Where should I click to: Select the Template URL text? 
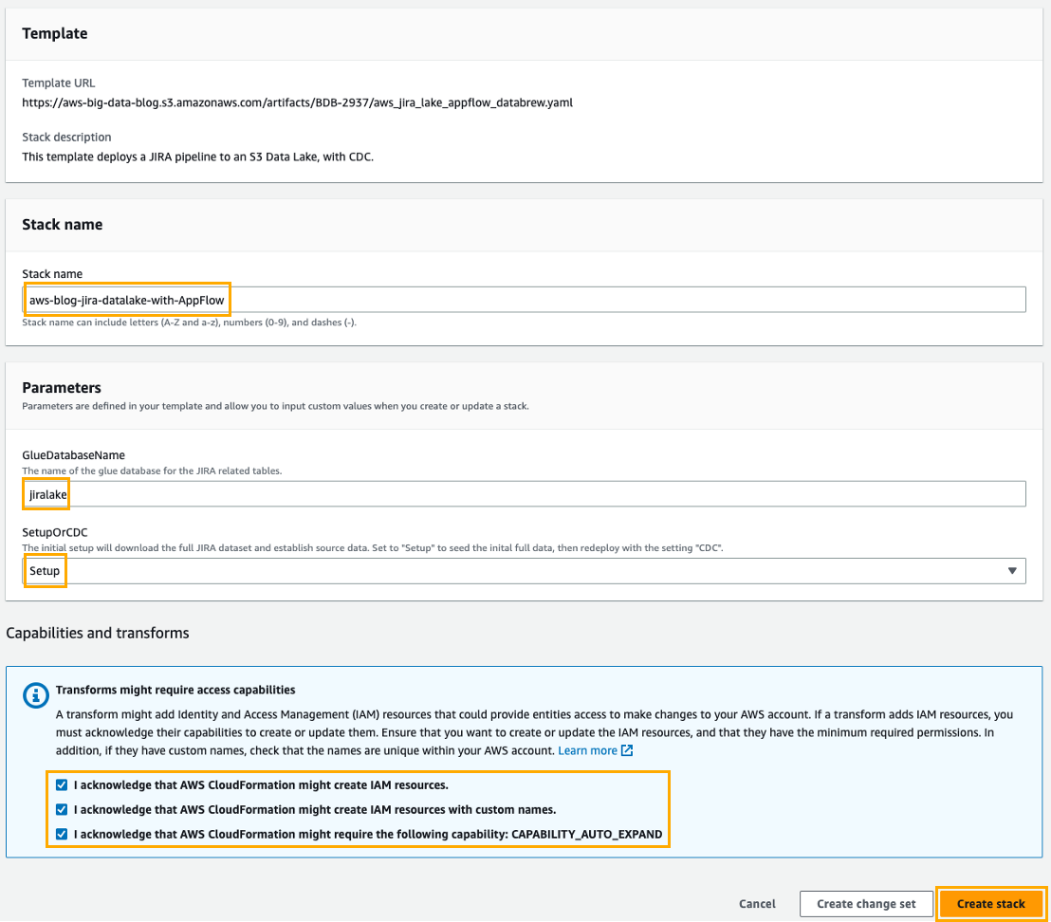click(x=297, y=103)
